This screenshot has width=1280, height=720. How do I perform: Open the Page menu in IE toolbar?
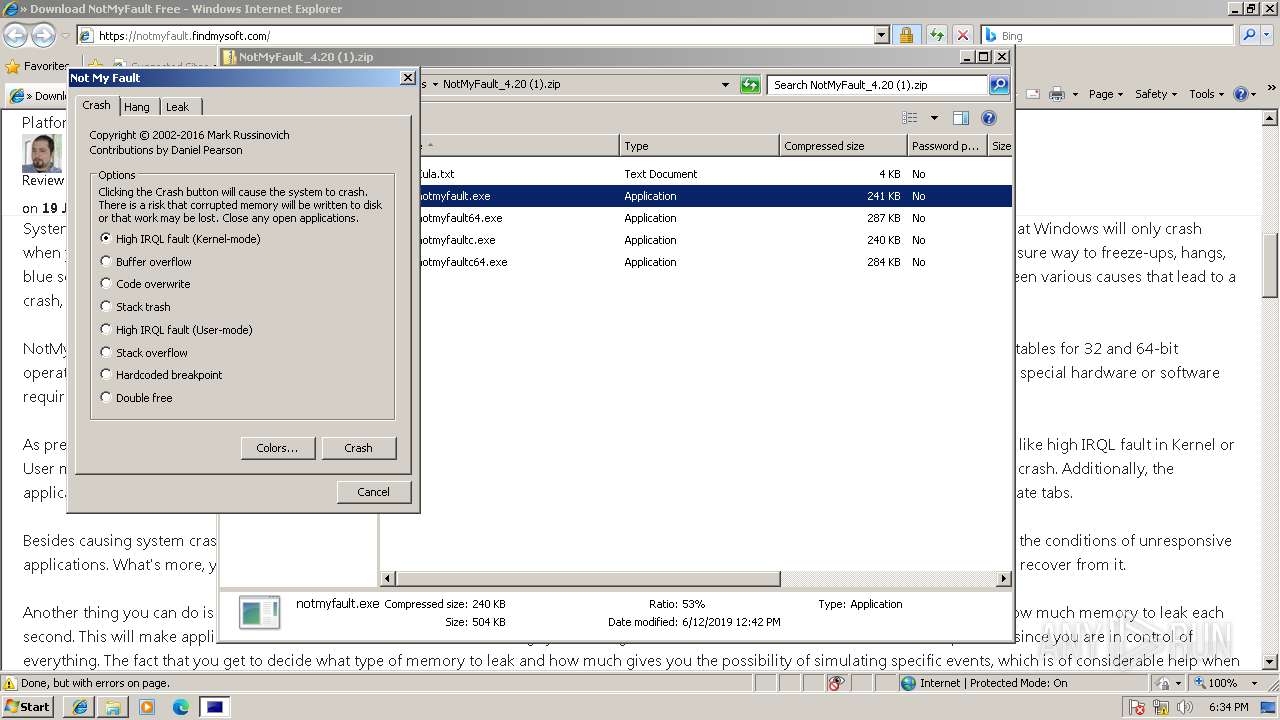1106,94
